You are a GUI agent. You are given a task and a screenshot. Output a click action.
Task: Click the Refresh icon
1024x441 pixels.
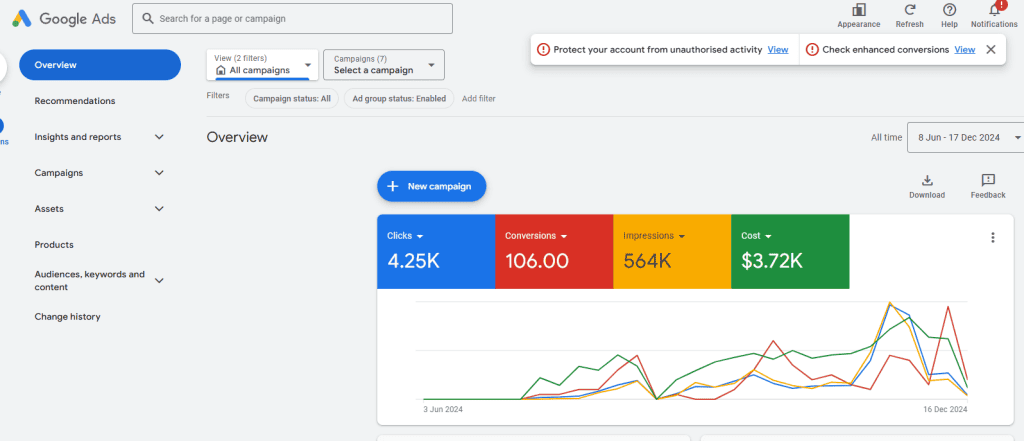pyautogui.click(x=909, y=11)
